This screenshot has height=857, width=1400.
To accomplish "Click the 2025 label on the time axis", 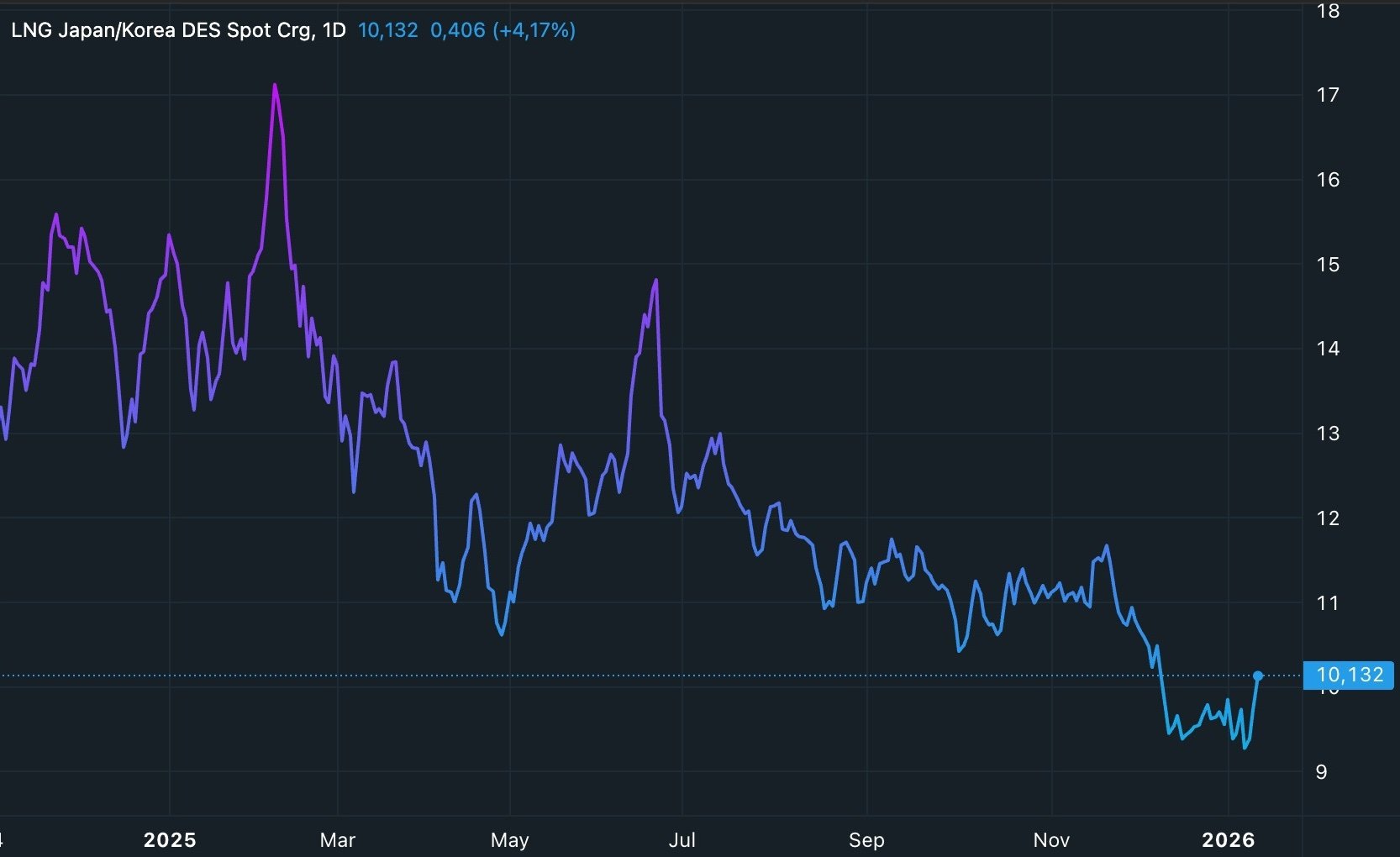I will pos(170,839).
